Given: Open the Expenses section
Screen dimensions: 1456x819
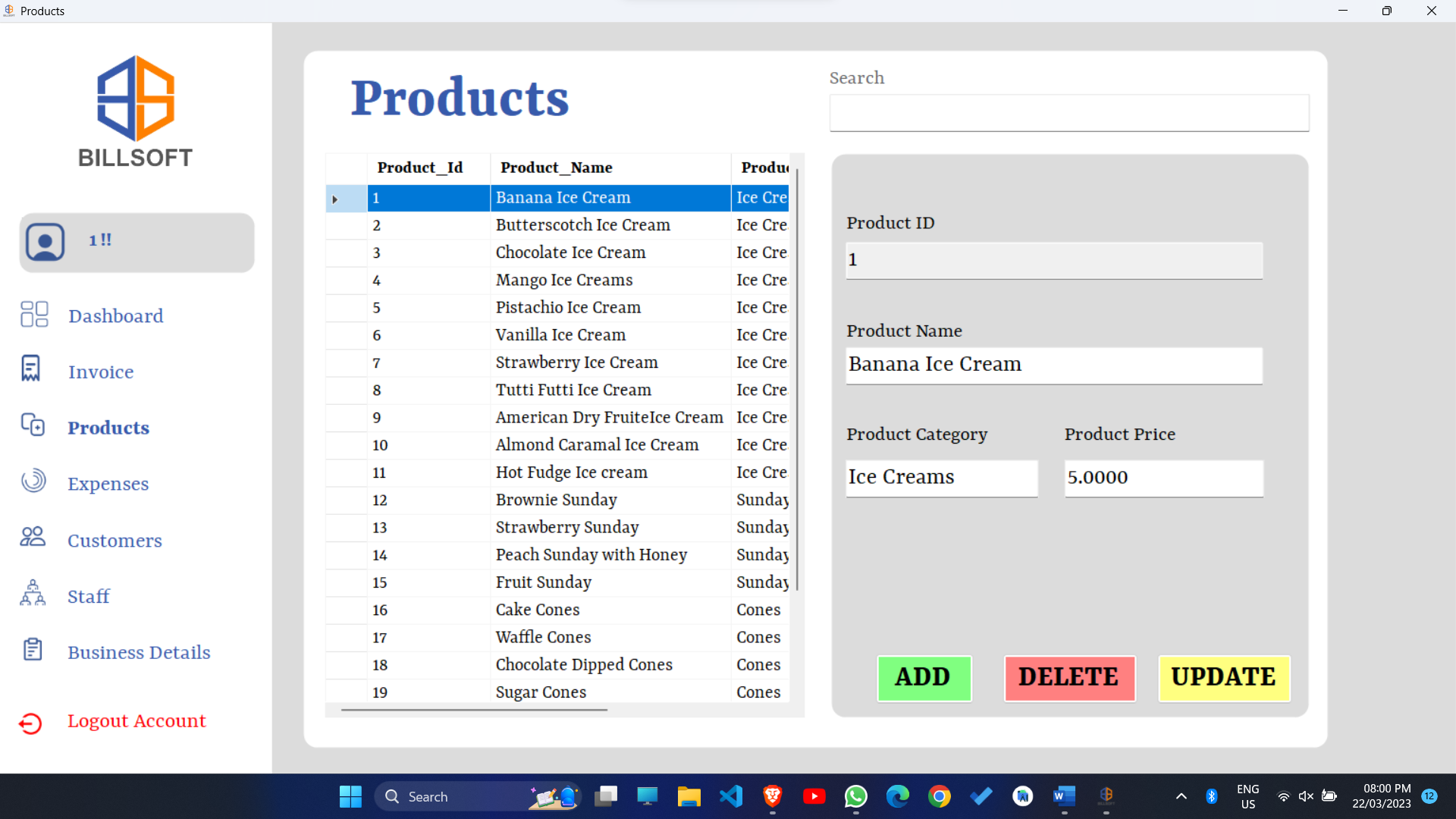Looking at the screenshot, I should 107,483.
